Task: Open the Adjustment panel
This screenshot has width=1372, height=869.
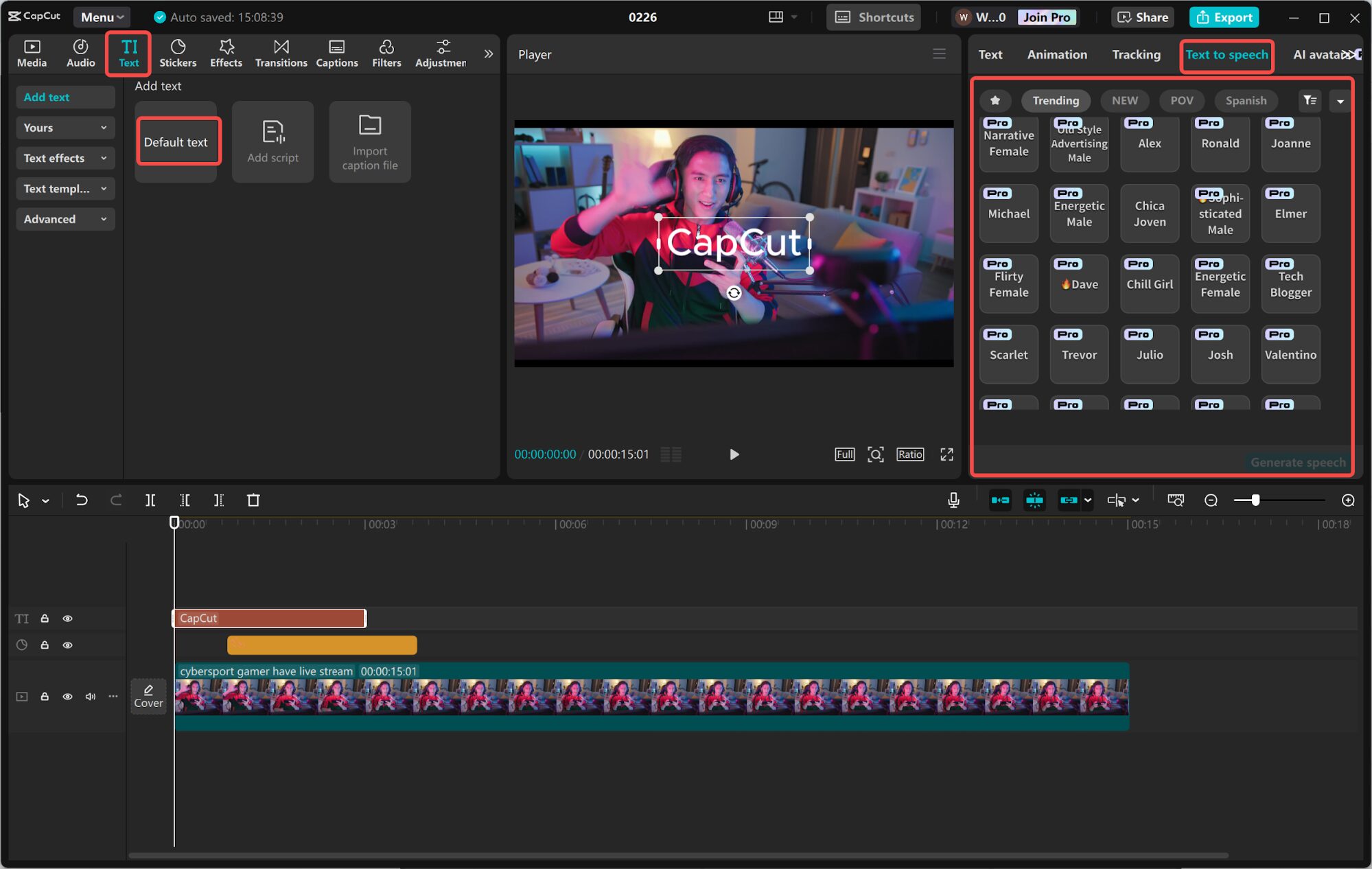Action: 441,54
